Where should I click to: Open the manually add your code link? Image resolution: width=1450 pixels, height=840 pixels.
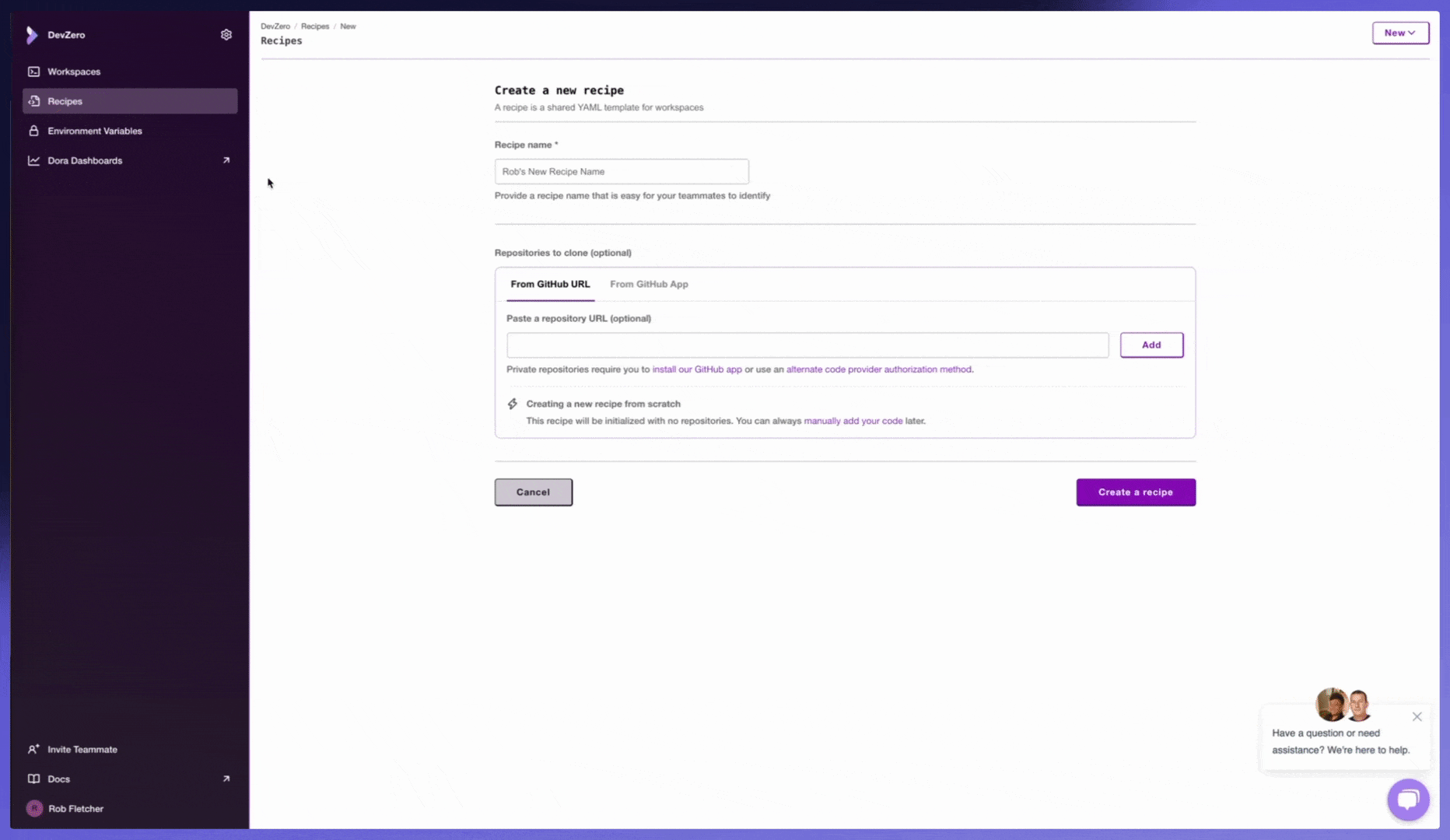click(853, 421)
